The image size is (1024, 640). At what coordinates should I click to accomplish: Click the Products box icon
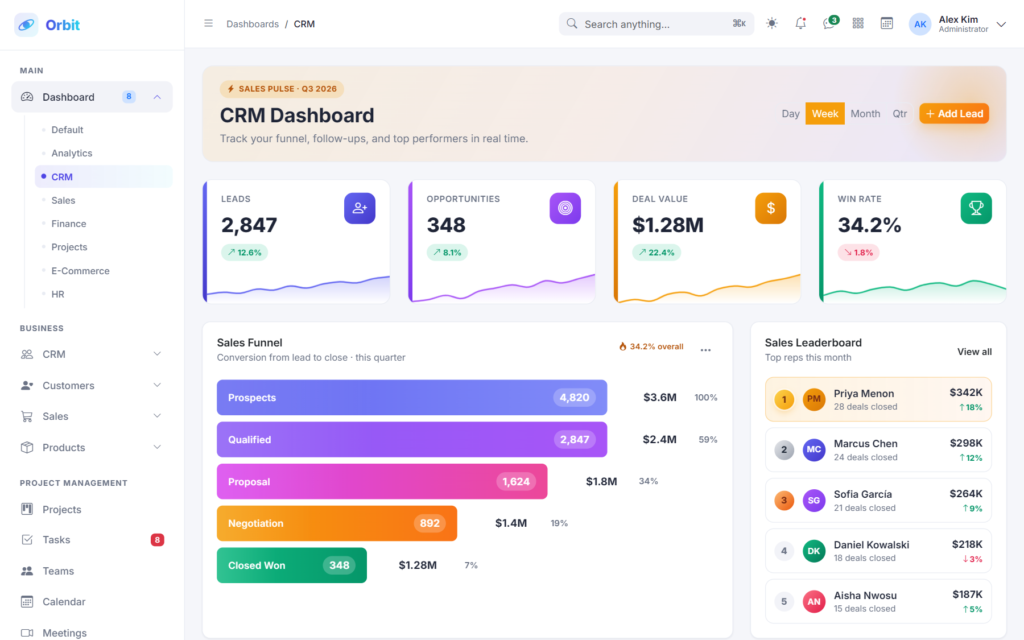point(27,447)
